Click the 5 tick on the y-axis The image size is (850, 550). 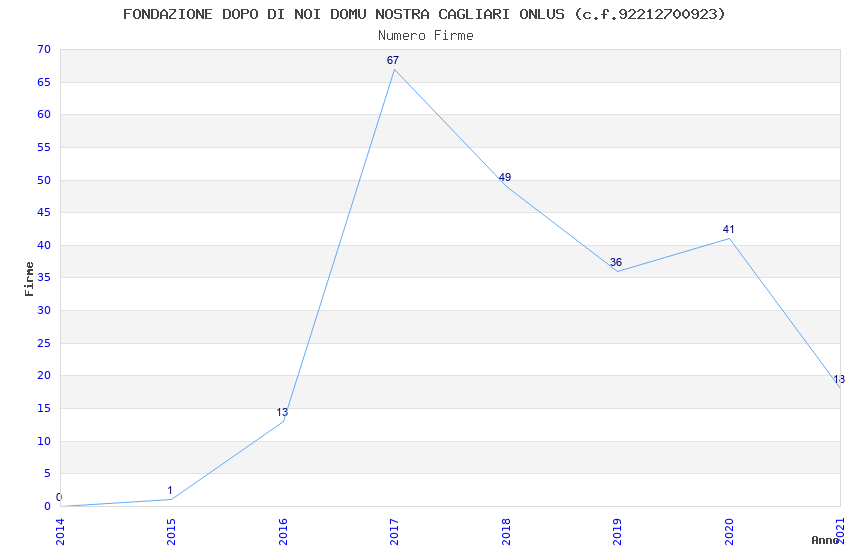coord(47,474)
